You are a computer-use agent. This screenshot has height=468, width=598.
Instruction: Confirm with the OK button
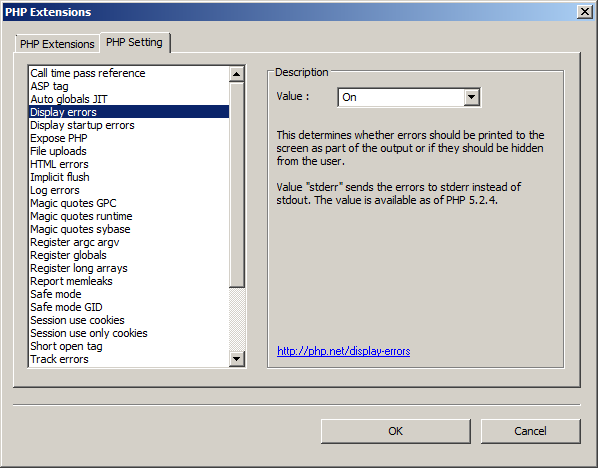pos(395,431)
